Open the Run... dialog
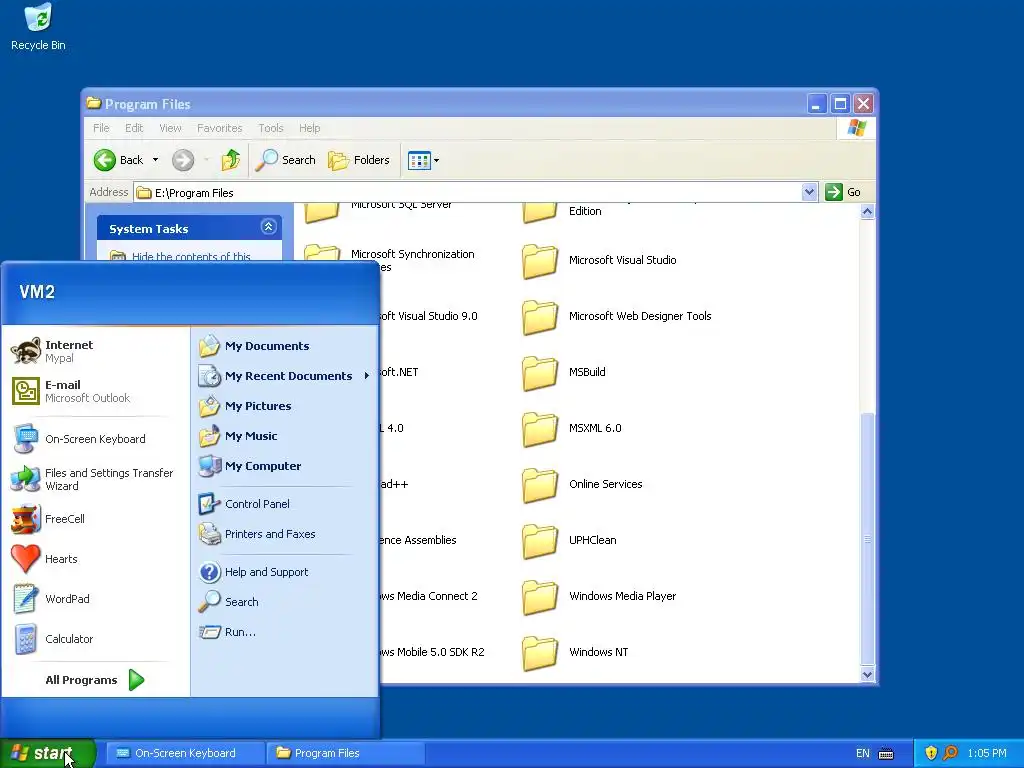The width and height of the screenshot is (1024, 768). point(284,632)
